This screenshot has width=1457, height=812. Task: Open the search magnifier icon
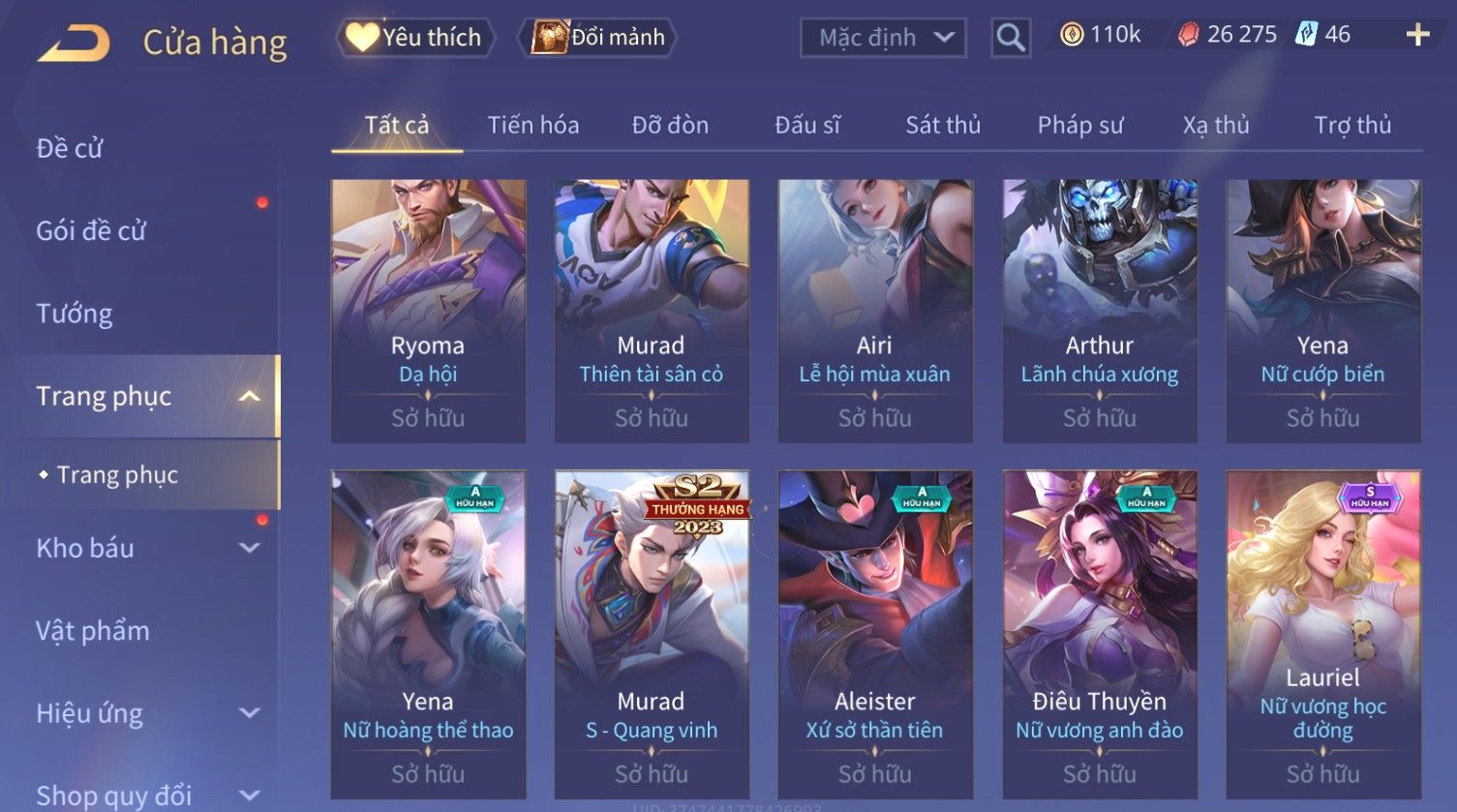(x=1011, y=38)
